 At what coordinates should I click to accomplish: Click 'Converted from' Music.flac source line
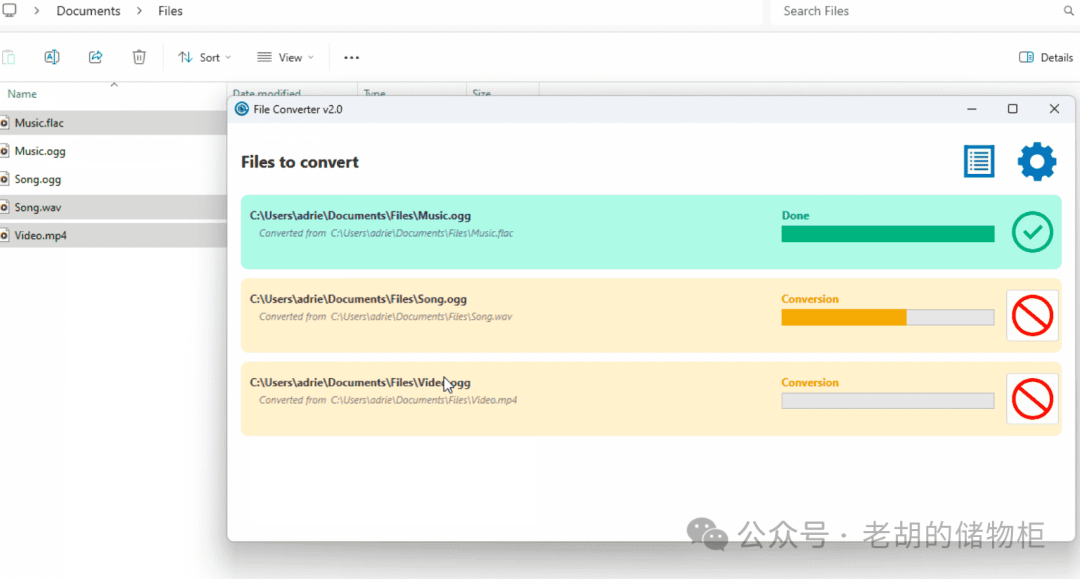[386, 233]
